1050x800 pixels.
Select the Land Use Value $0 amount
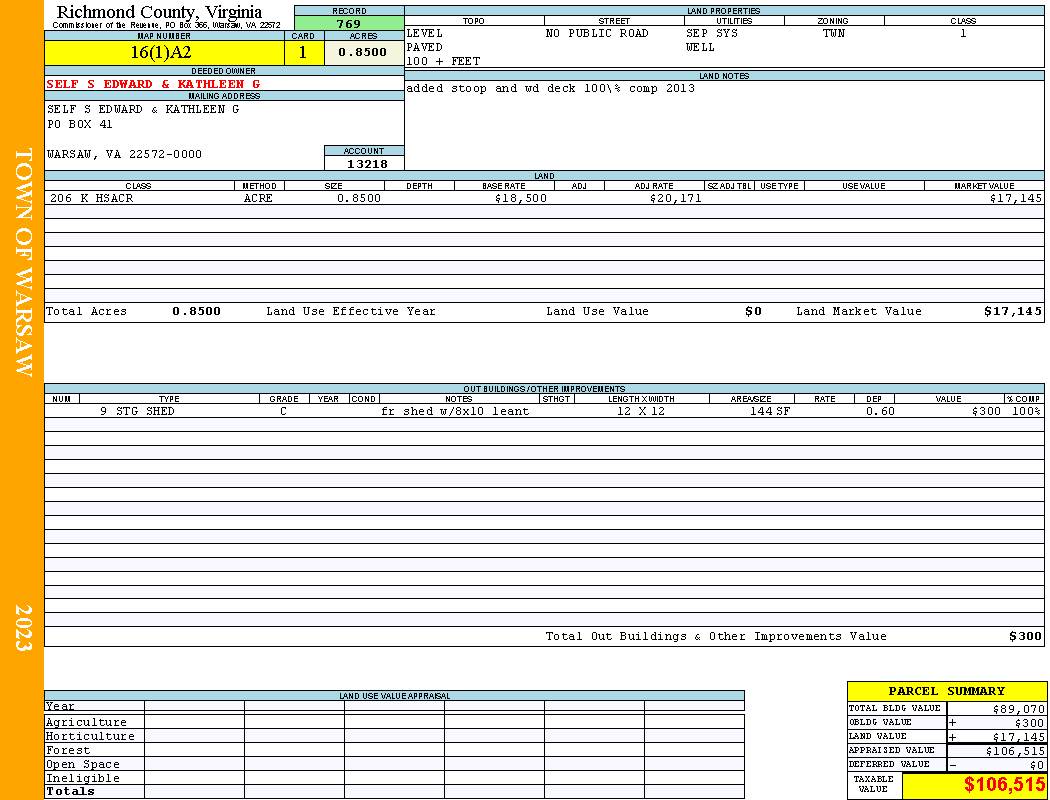coord(753,311)
